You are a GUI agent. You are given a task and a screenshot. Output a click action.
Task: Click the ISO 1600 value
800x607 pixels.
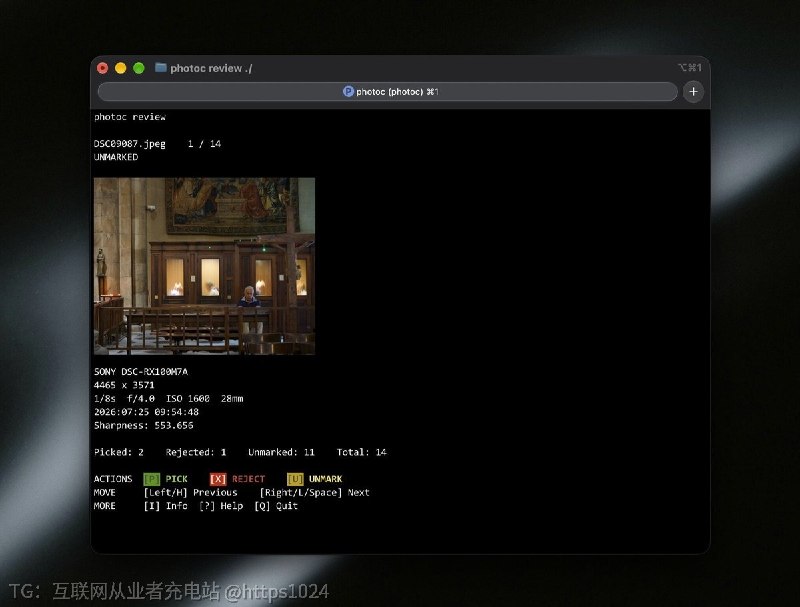187,398
